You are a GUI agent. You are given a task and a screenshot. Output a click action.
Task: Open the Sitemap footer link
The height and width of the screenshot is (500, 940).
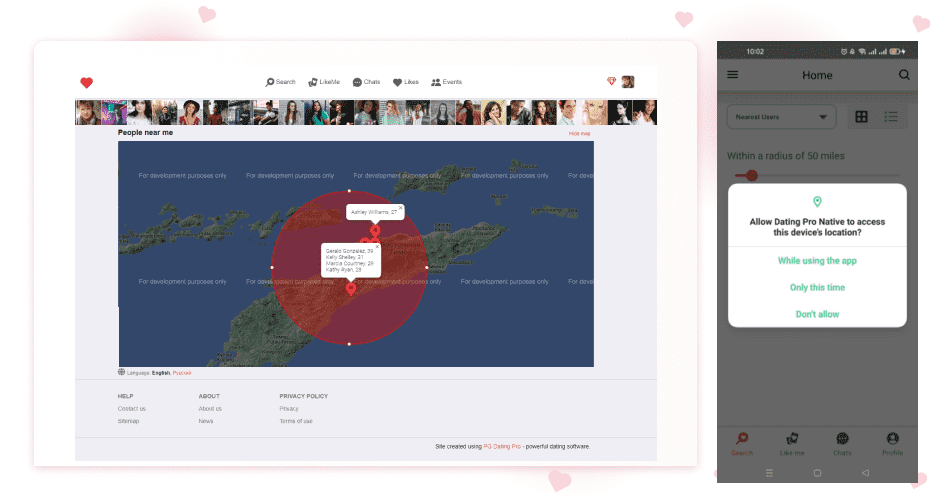(x=128, y=421)
